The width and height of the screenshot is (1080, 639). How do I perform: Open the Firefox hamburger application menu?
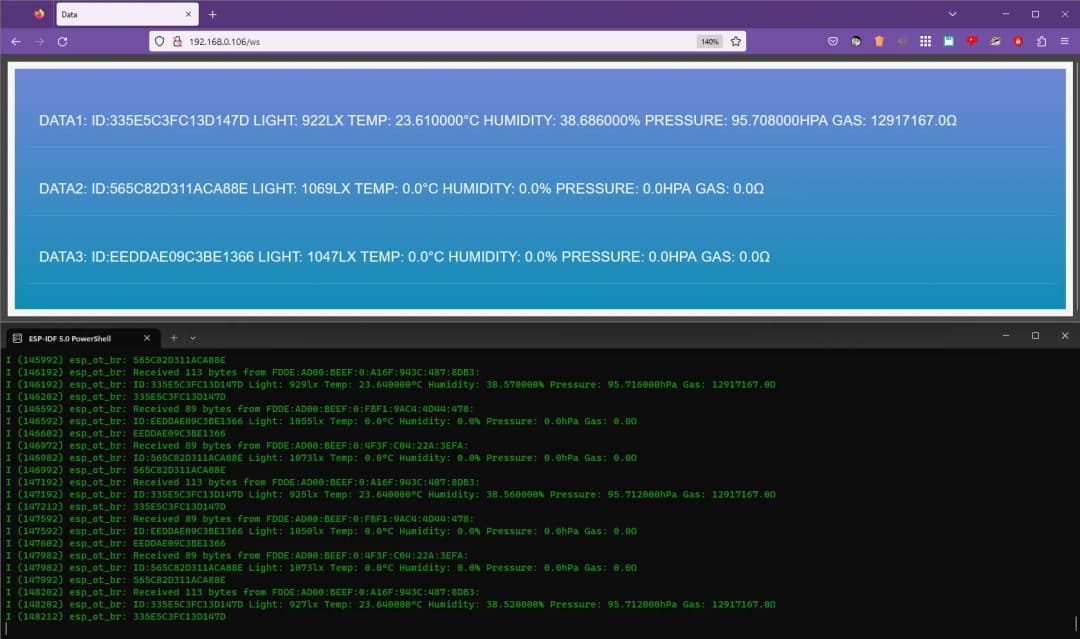(x=1064, y=41)
